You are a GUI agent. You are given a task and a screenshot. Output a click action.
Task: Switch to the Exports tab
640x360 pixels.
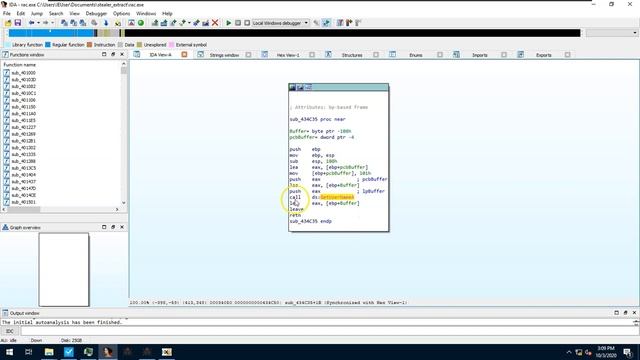pos(544,55)
